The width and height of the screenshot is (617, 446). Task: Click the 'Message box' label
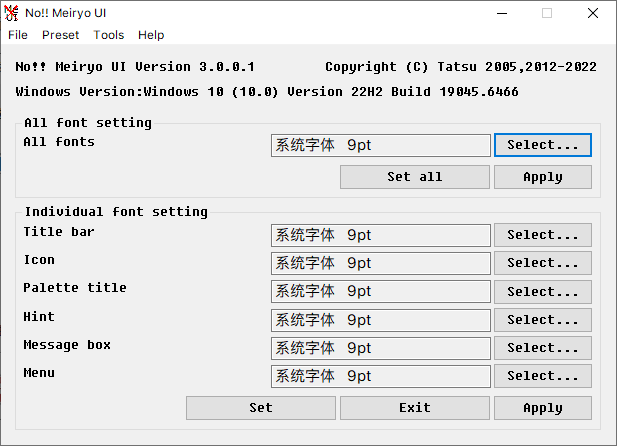click(x=67, y=345)
